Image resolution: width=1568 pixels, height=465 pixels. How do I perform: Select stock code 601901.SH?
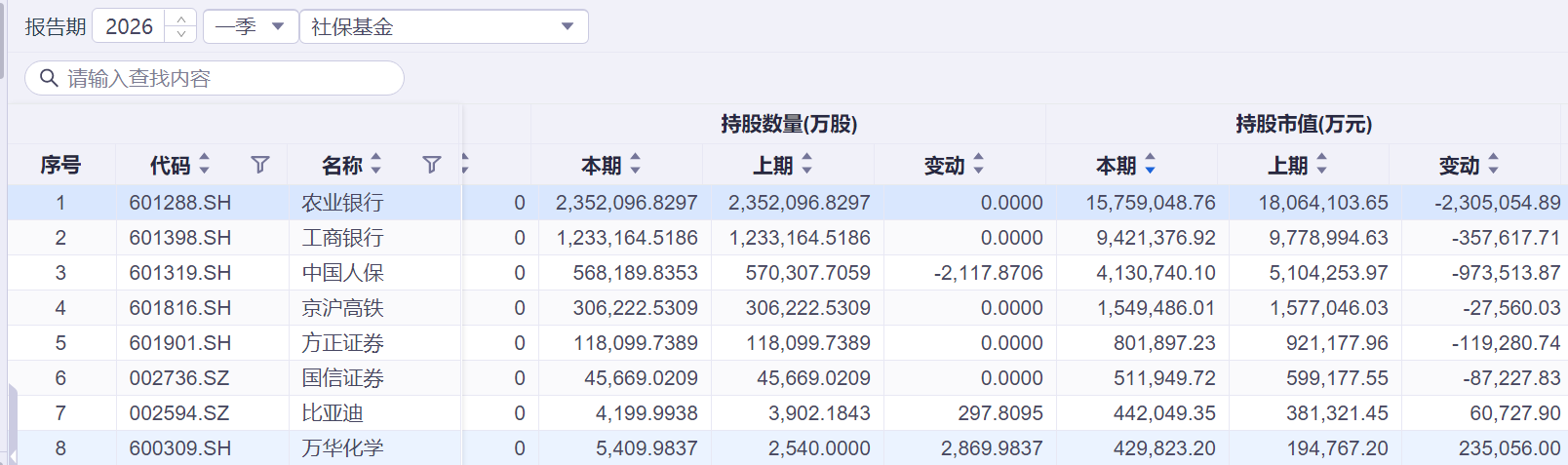(x=180, y=343)
